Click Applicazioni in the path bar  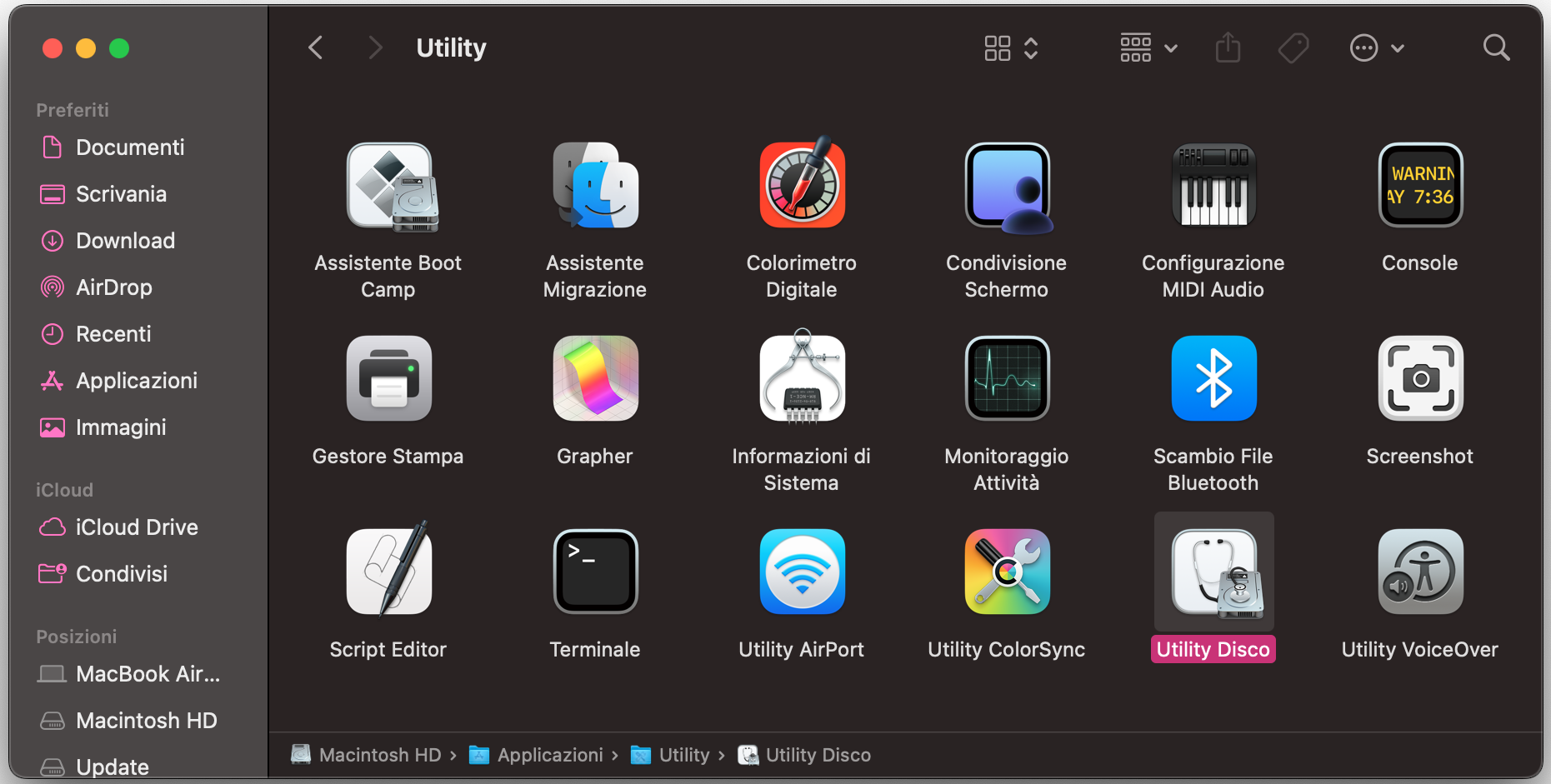(x=550, y=755)
